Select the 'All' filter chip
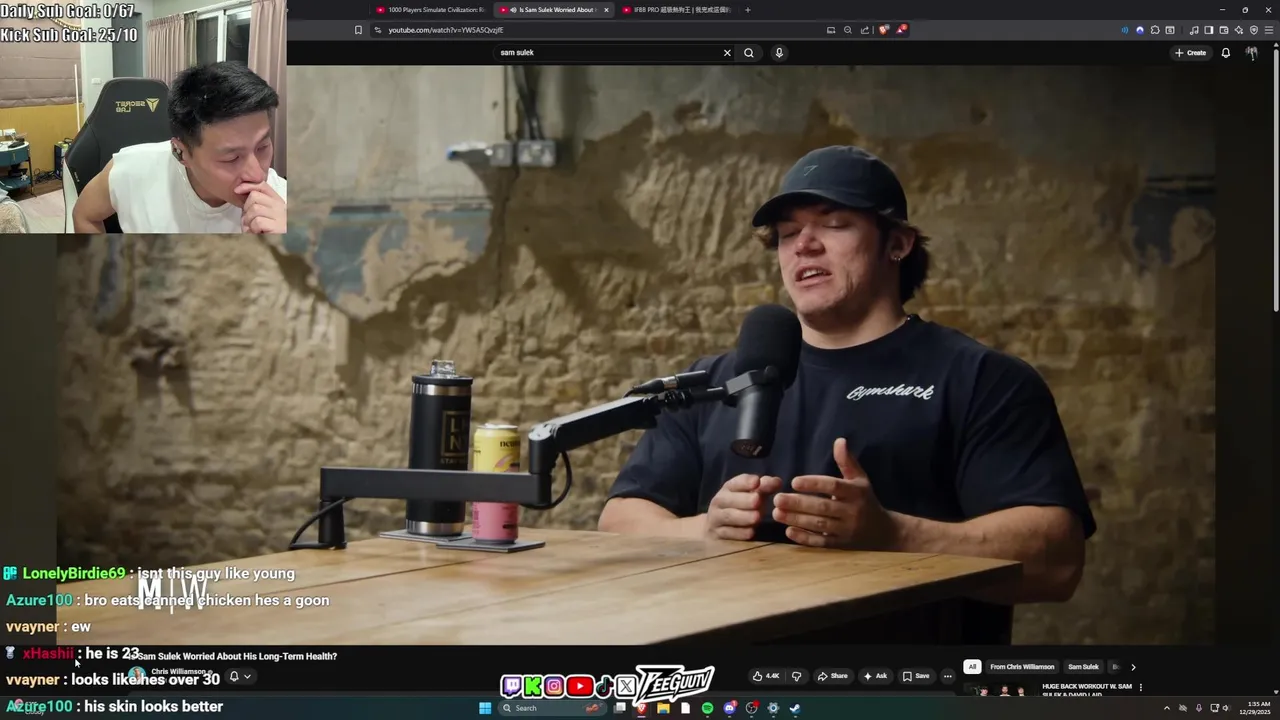Image resolution: width=1280 pixels, height=720 pixels. tap(972, 667)
